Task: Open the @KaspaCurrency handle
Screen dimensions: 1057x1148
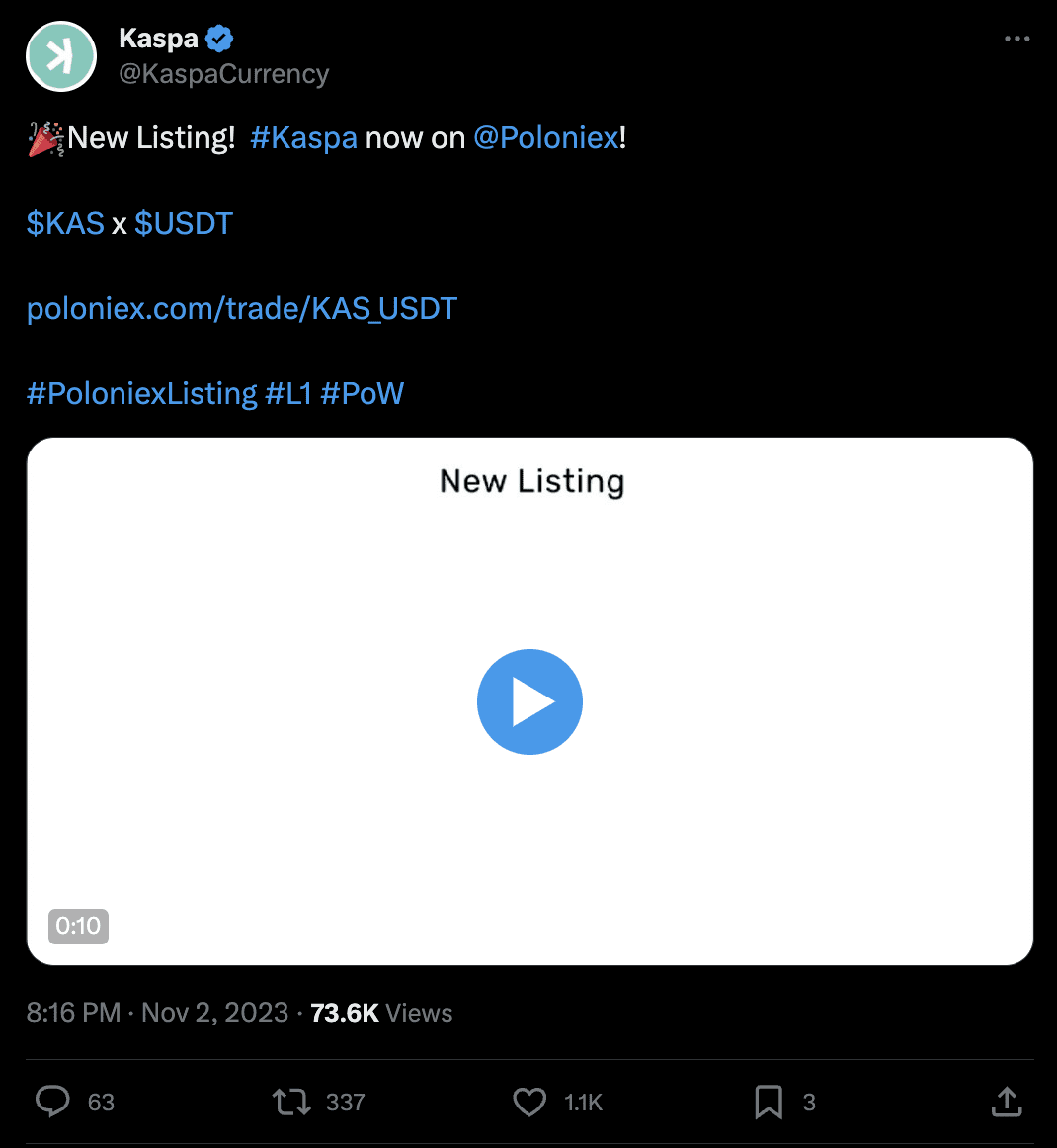Action: click(224, 74)
